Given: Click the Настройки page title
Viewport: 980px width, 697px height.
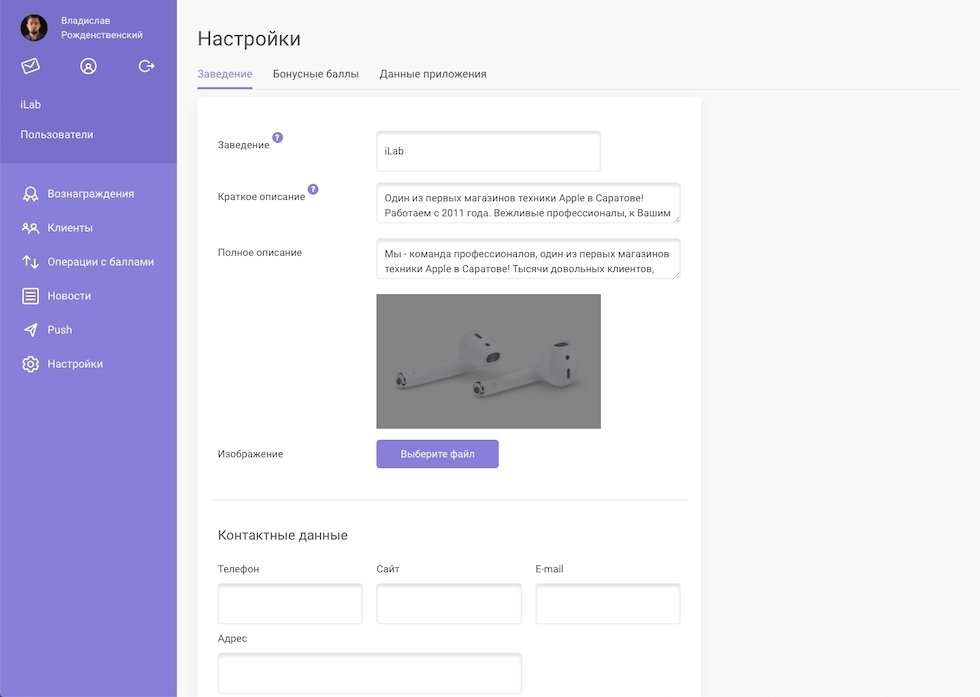Looking at the screenshot, I should [x=249, y=39].
